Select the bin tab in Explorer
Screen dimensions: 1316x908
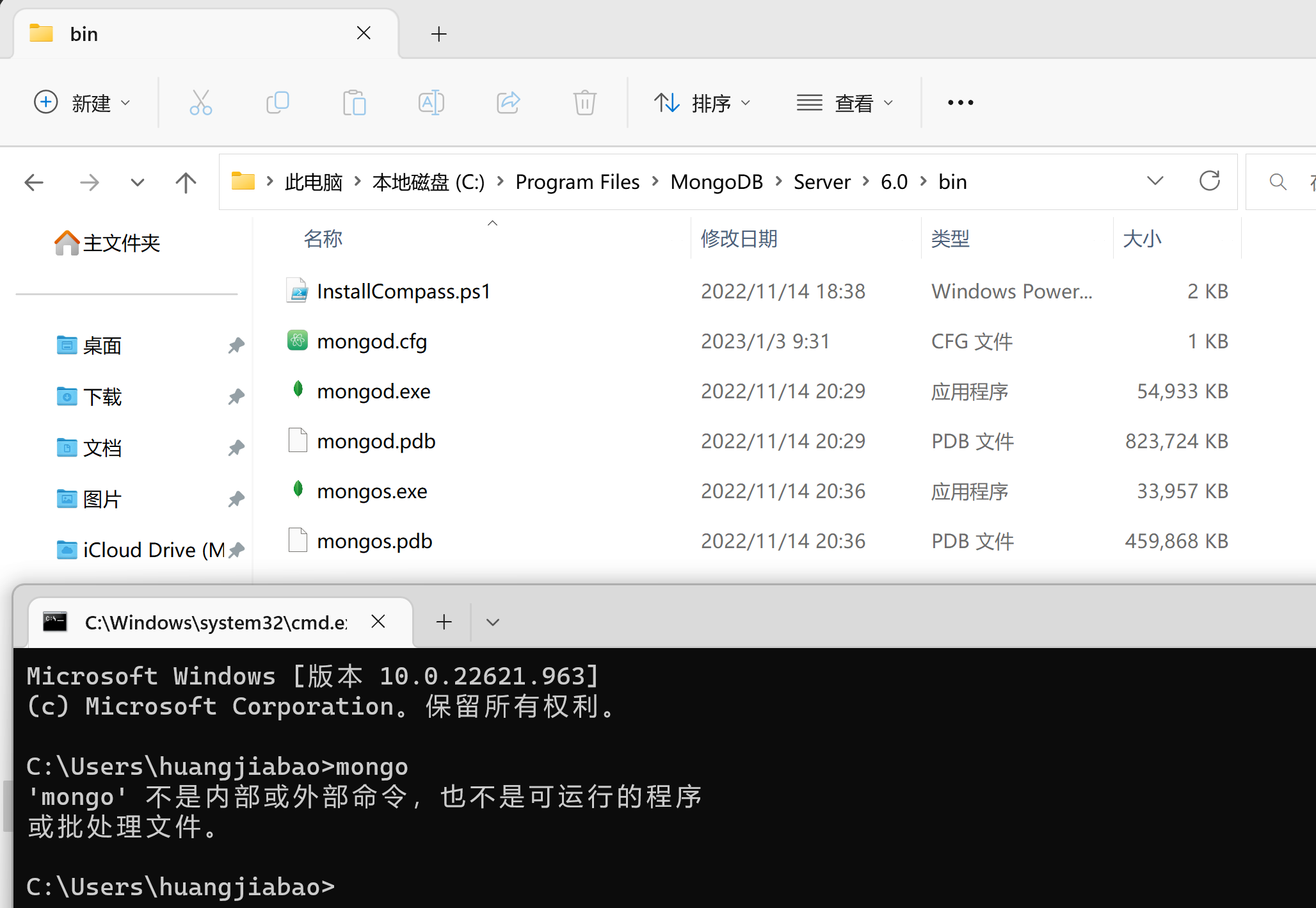click(x=206, y=34)
